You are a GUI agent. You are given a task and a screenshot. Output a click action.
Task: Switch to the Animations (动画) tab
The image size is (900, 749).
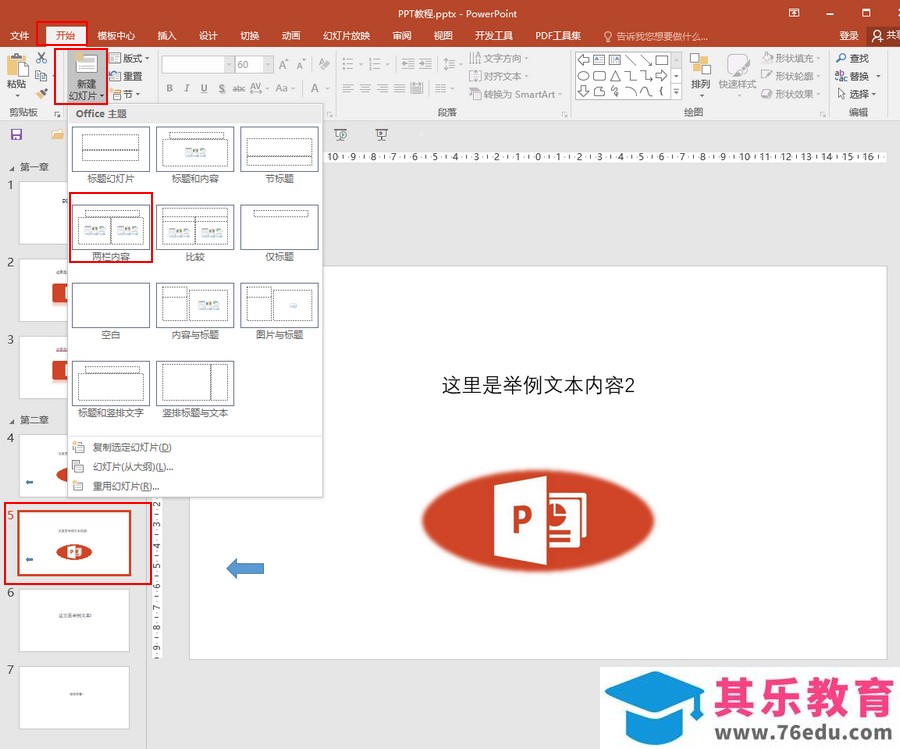290,36
